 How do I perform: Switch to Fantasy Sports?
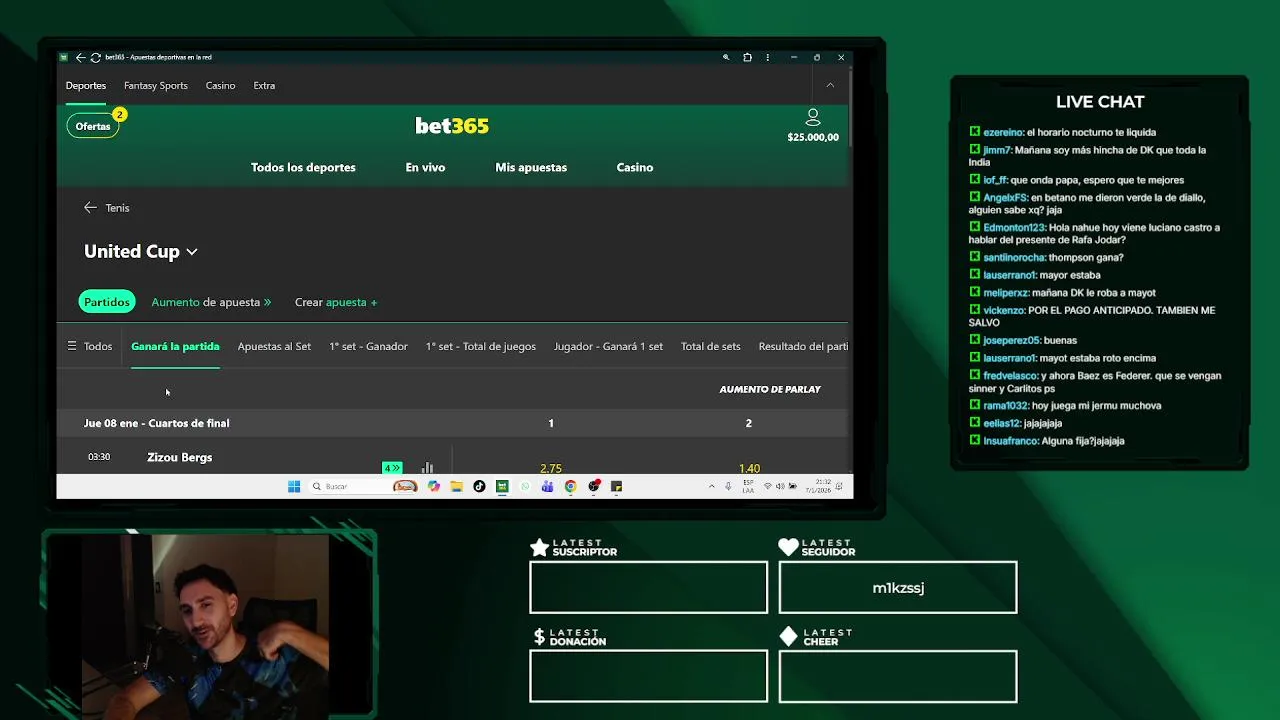156,85
